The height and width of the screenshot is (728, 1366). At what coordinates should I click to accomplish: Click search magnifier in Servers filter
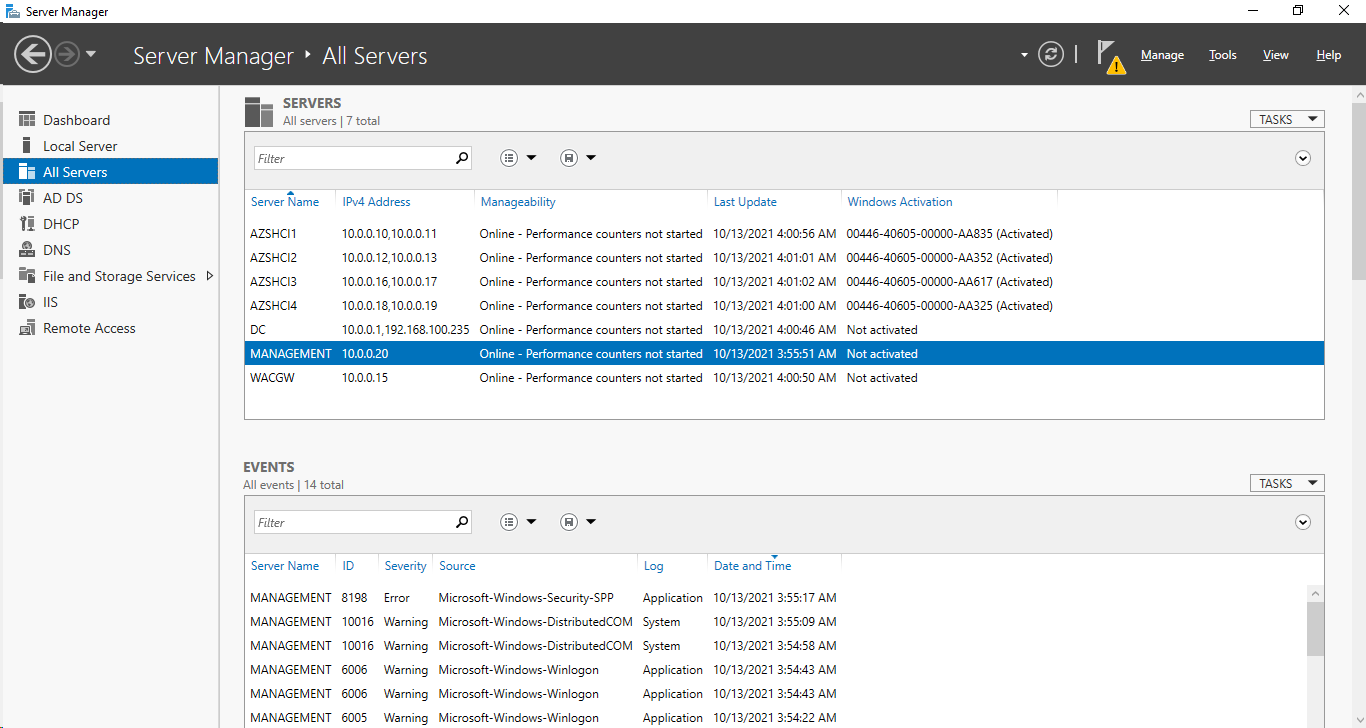(462, 158)
